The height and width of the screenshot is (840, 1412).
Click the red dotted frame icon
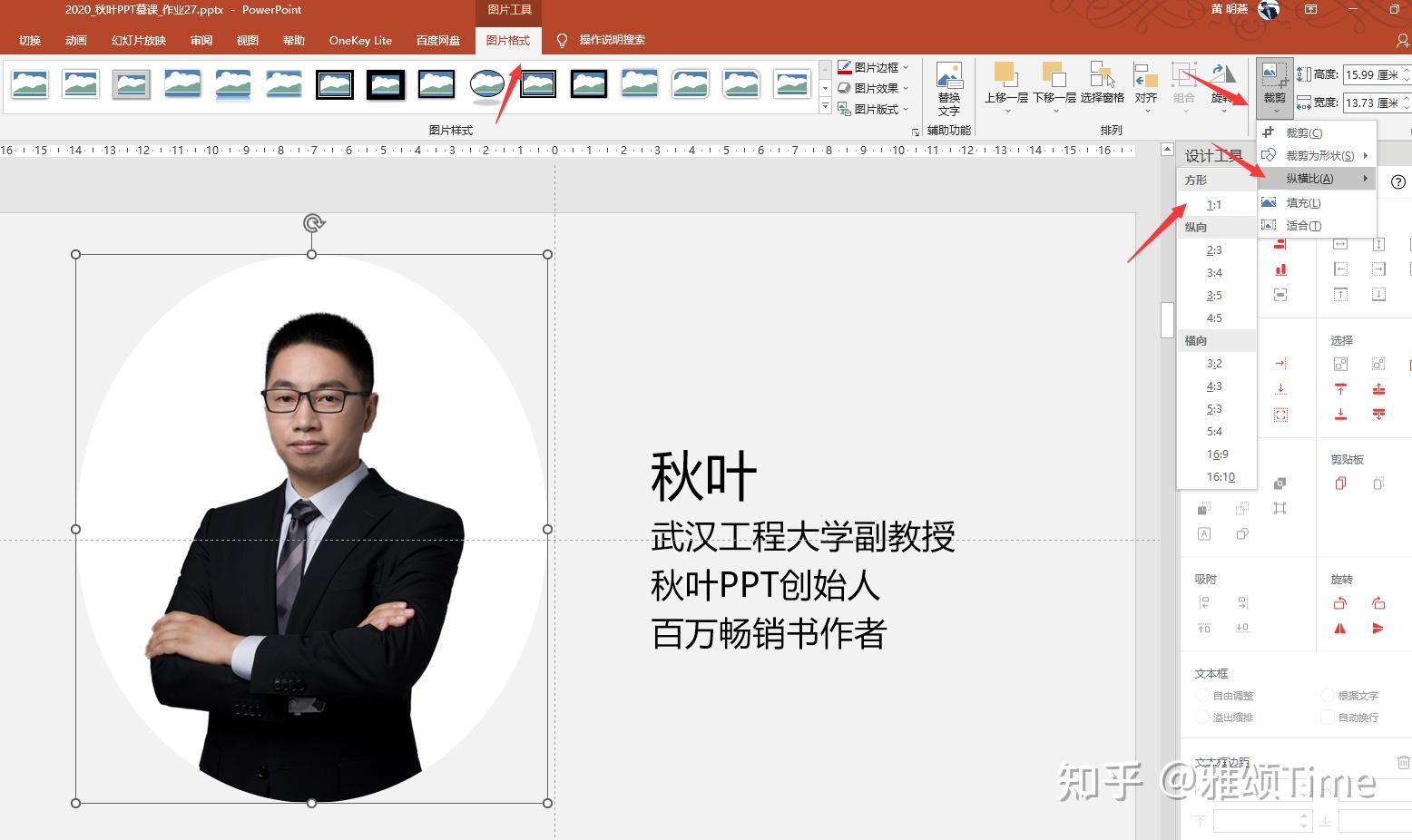click(x=1280, y=415)
